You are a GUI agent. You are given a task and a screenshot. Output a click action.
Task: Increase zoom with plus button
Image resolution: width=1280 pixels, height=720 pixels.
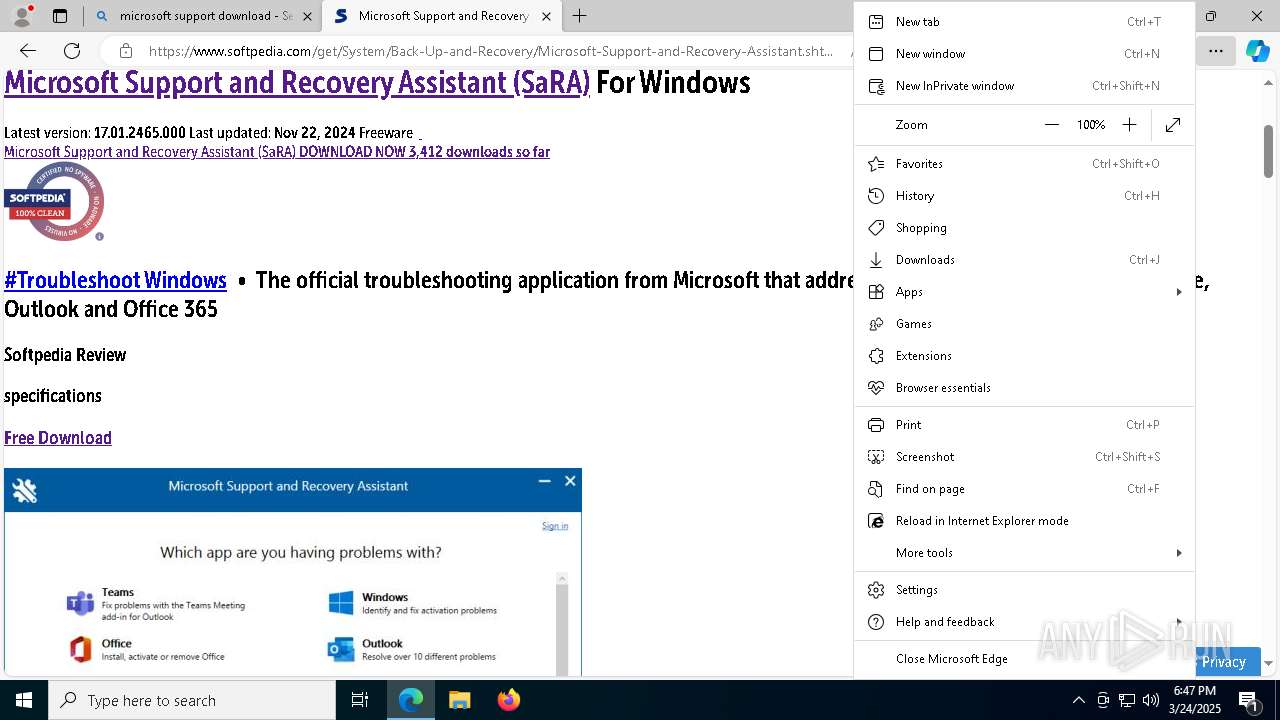coord(1129,125)
